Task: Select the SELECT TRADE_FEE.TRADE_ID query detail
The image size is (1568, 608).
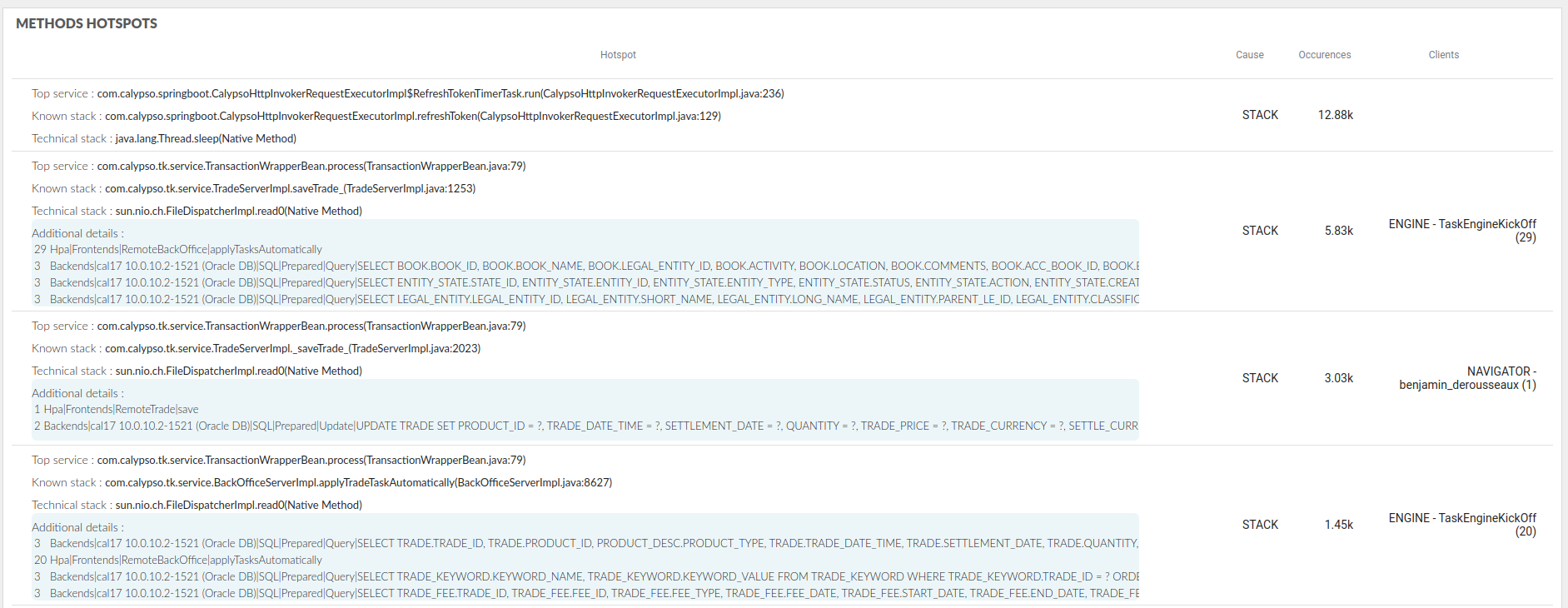Action: (x=586, y=593)
